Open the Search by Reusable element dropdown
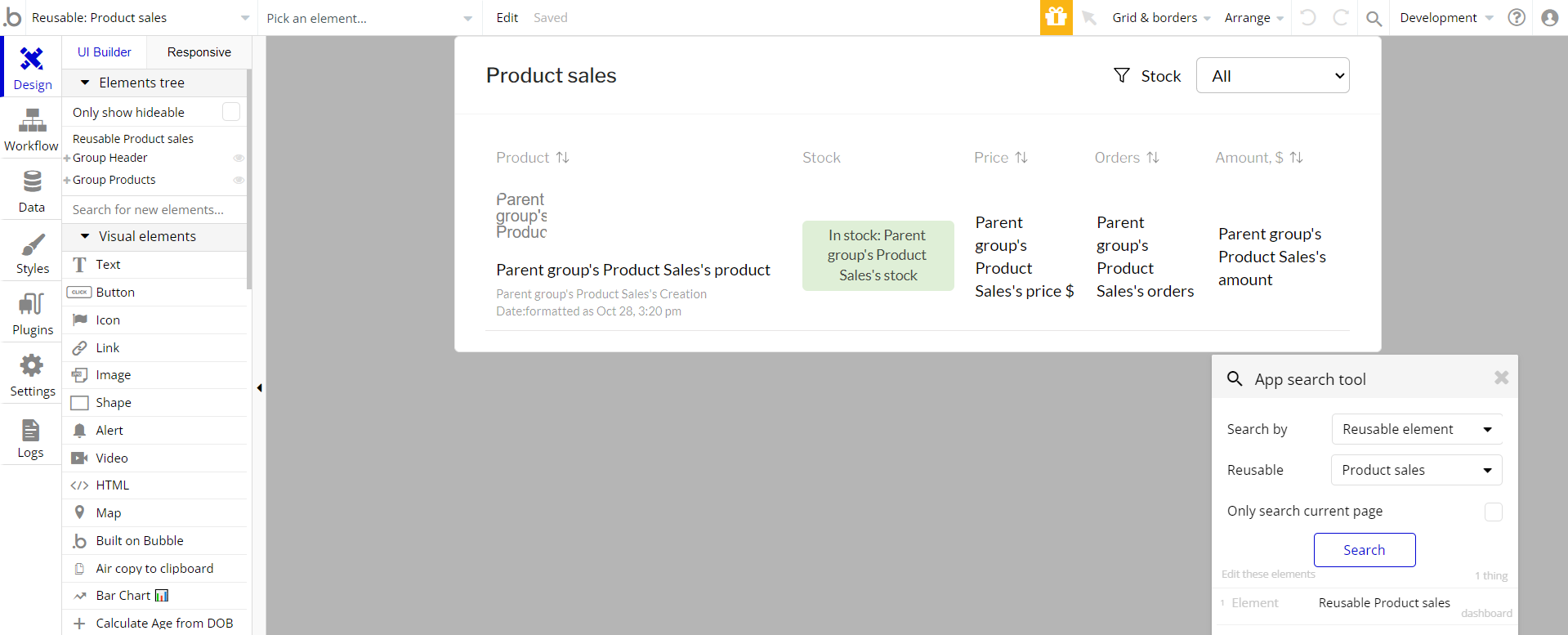The height and width of the screenshot is (635, 1568). pyautogui.click(x=1417, y=429)
